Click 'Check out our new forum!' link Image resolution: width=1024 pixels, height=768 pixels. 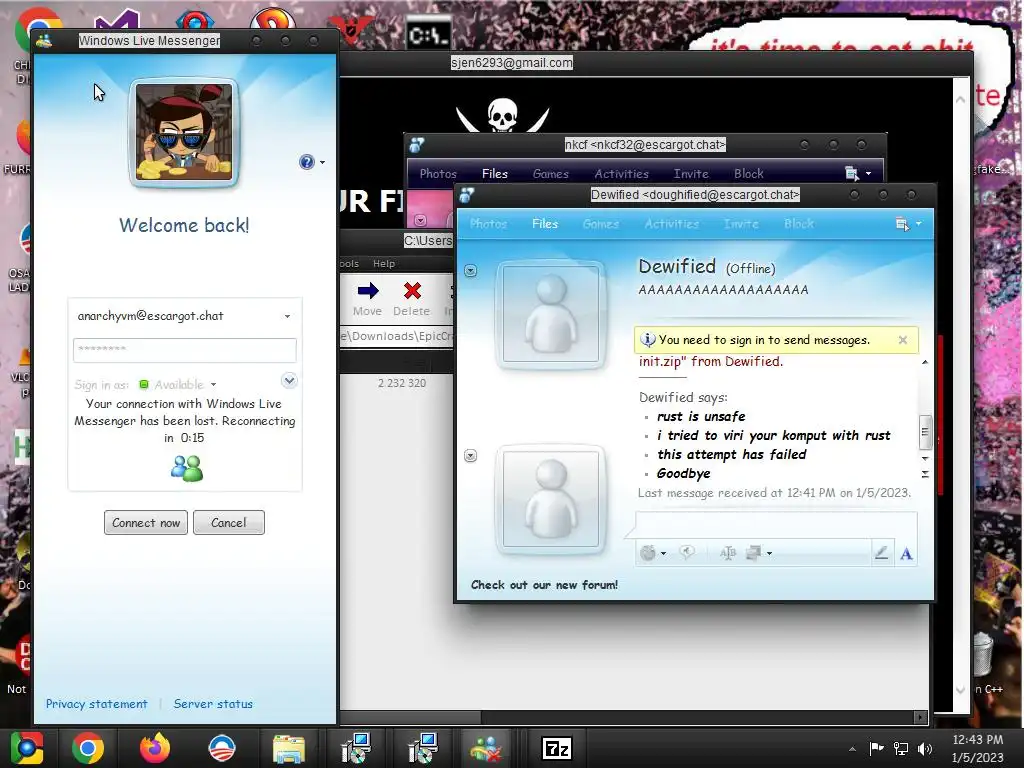pyautogui.click(x=544, y=585)
